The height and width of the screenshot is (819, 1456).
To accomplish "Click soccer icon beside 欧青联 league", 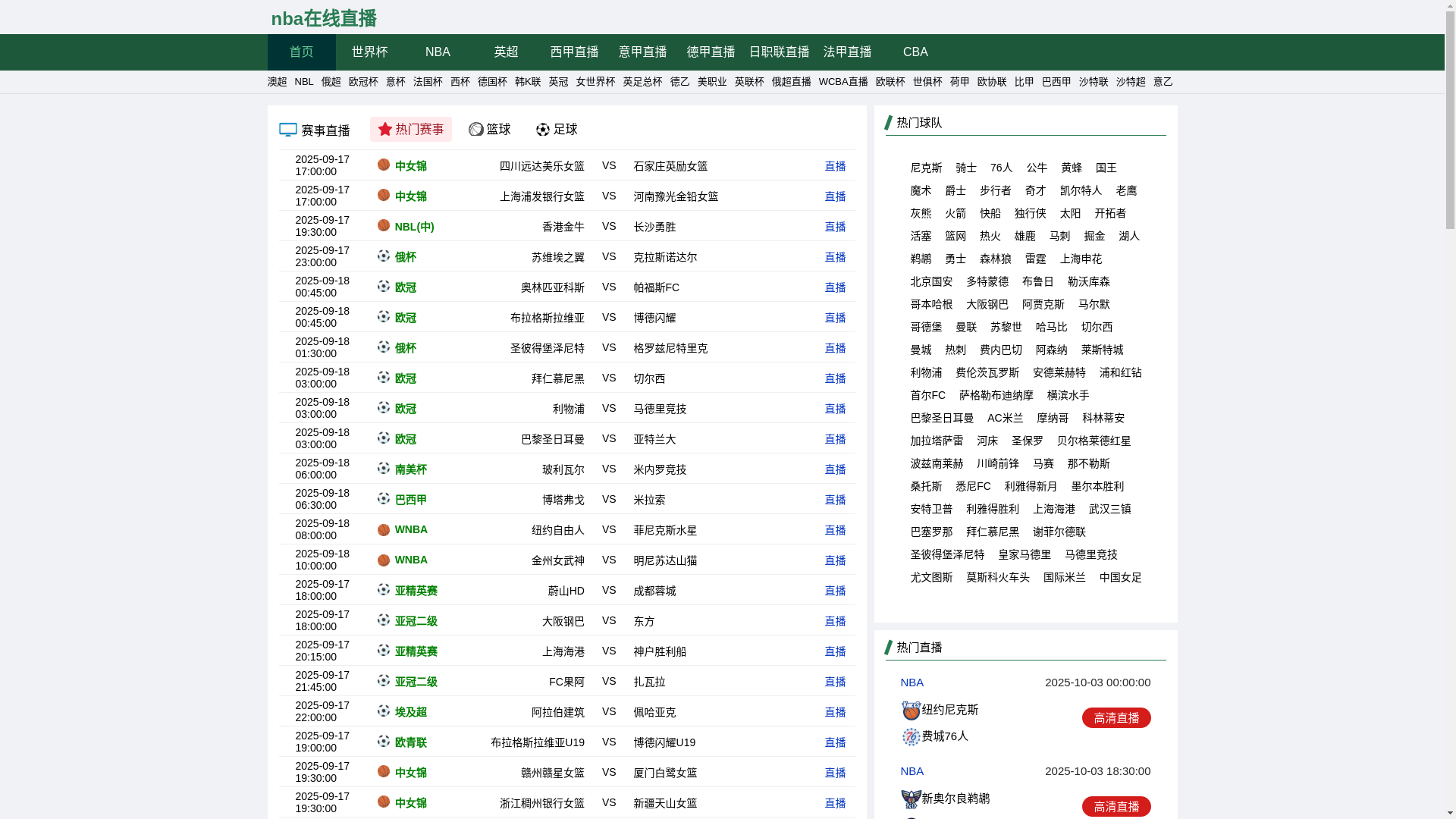I will tap(384, 741).
